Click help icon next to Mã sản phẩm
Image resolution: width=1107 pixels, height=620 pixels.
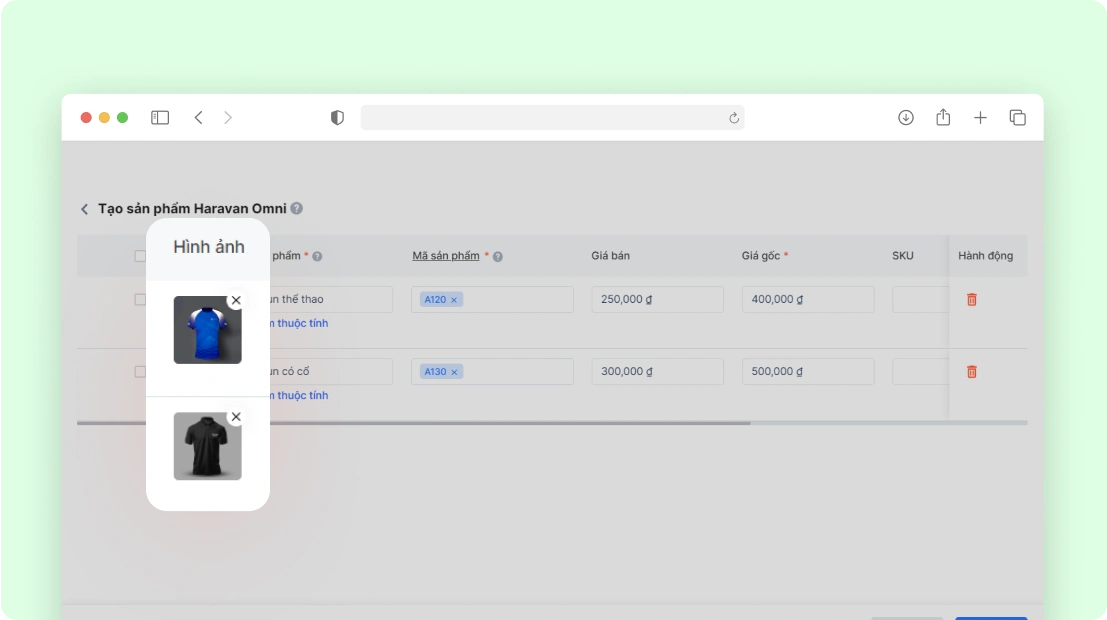498,257
